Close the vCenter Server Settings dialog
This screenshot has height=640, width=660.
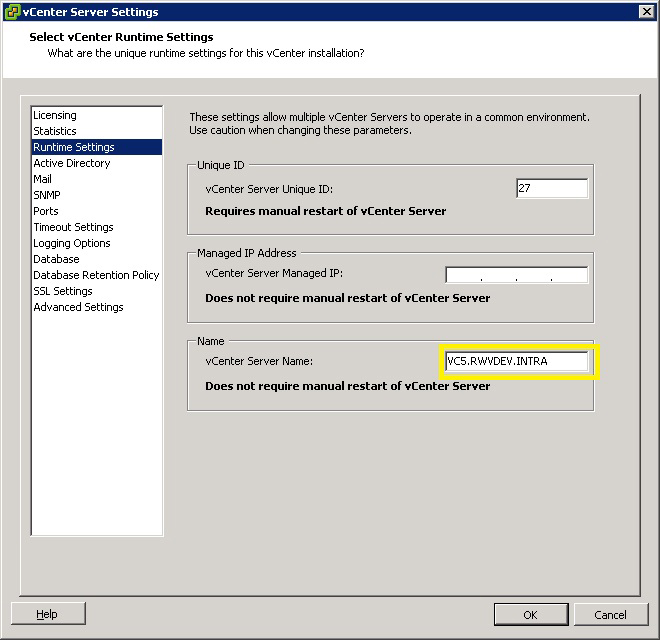(x=646, y=12)
